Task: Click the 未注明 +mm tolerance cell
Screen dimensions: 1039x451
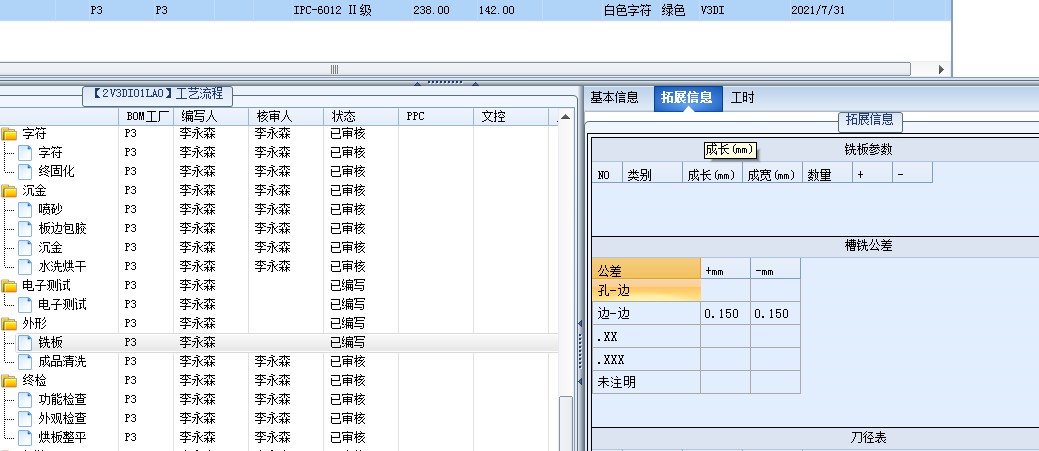Action: point(726,382)
